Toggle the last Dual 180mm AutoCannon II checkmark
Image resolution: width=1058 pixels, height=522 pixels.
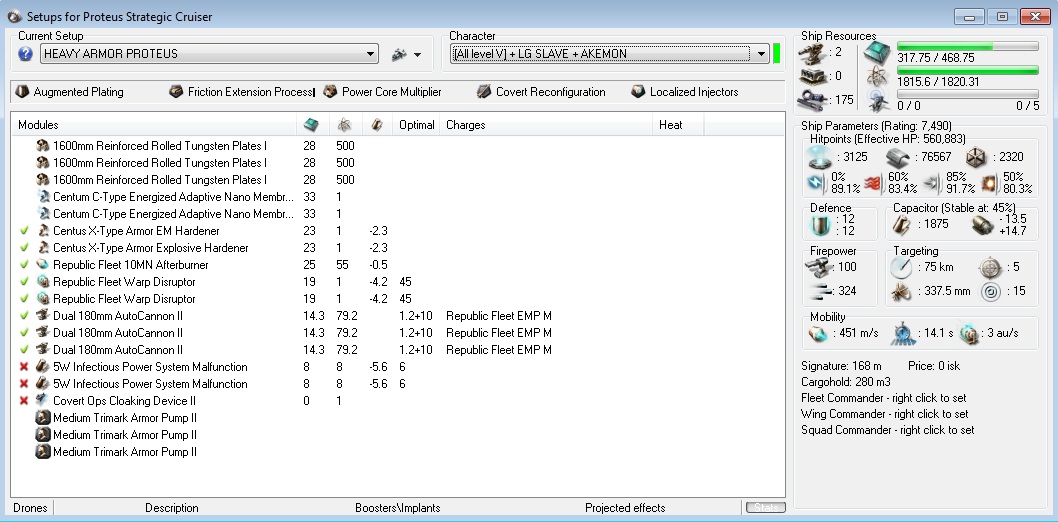(24, 349)
